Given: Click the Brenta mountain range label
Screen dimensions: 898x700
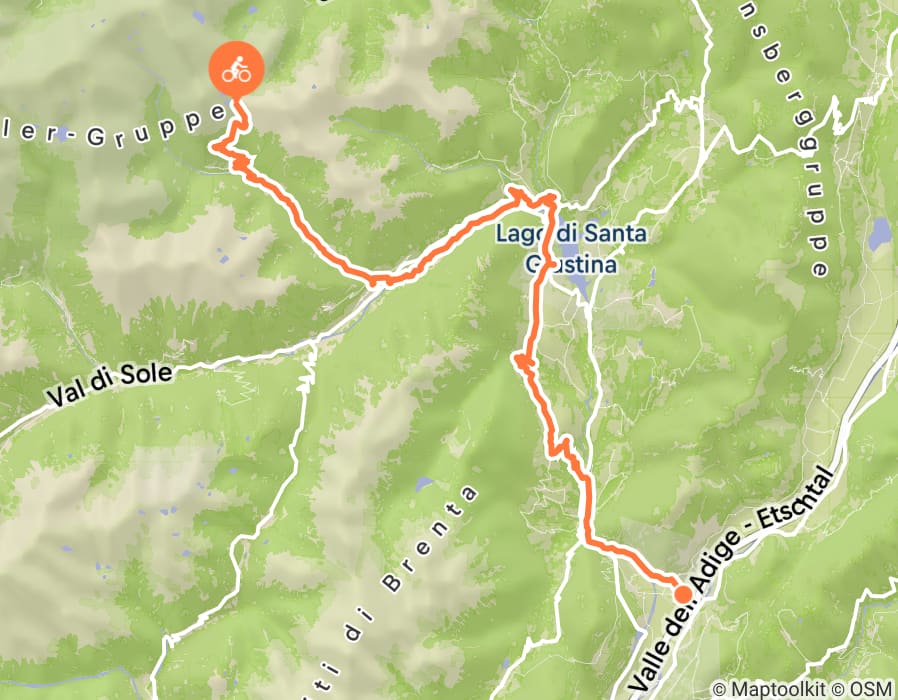Looking at the screenshot, I should 432,536.
